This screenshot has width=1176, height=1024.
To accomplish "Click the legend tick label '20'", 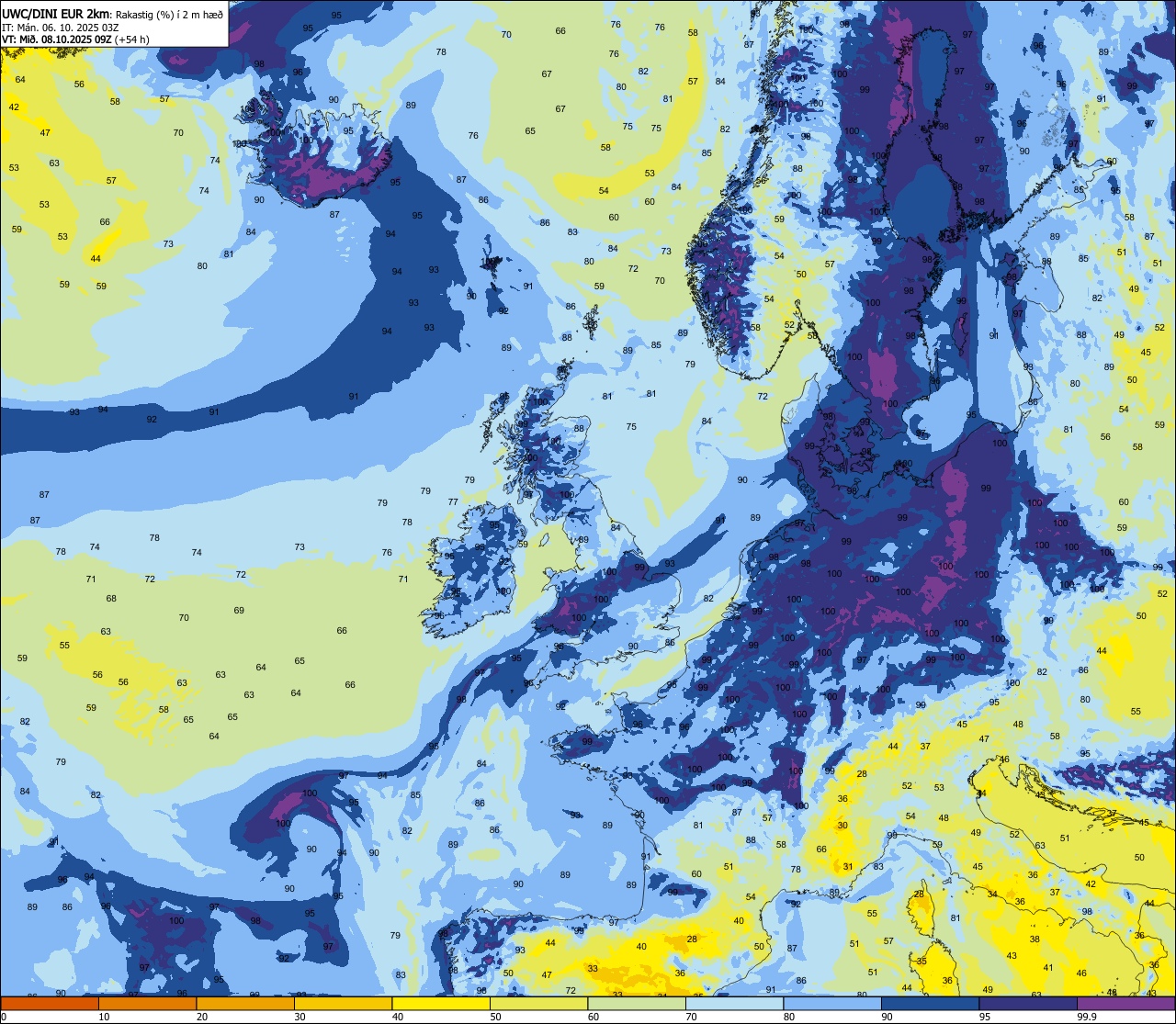I will coord(202,1016).
